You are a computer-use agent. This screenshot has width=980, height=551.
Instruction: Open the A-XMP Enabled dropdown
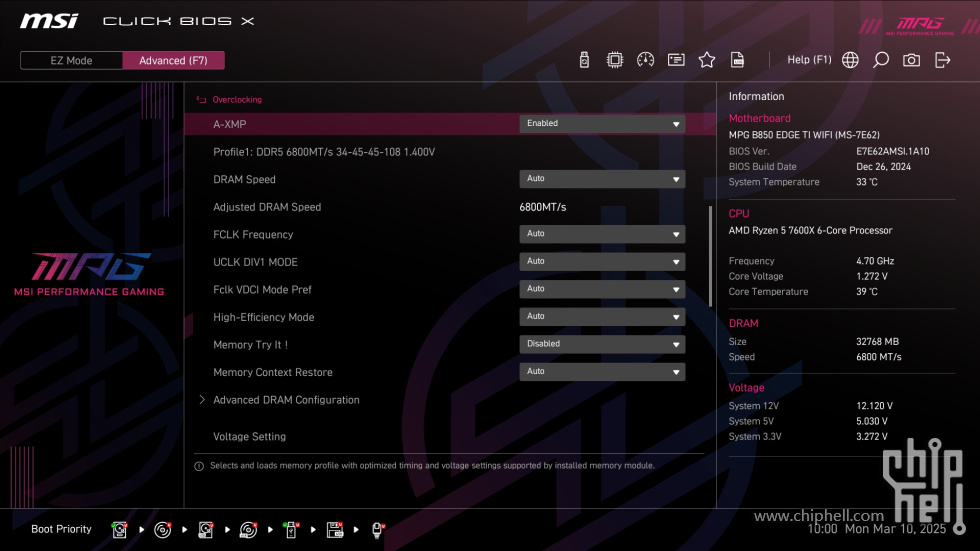pos(602,124)
